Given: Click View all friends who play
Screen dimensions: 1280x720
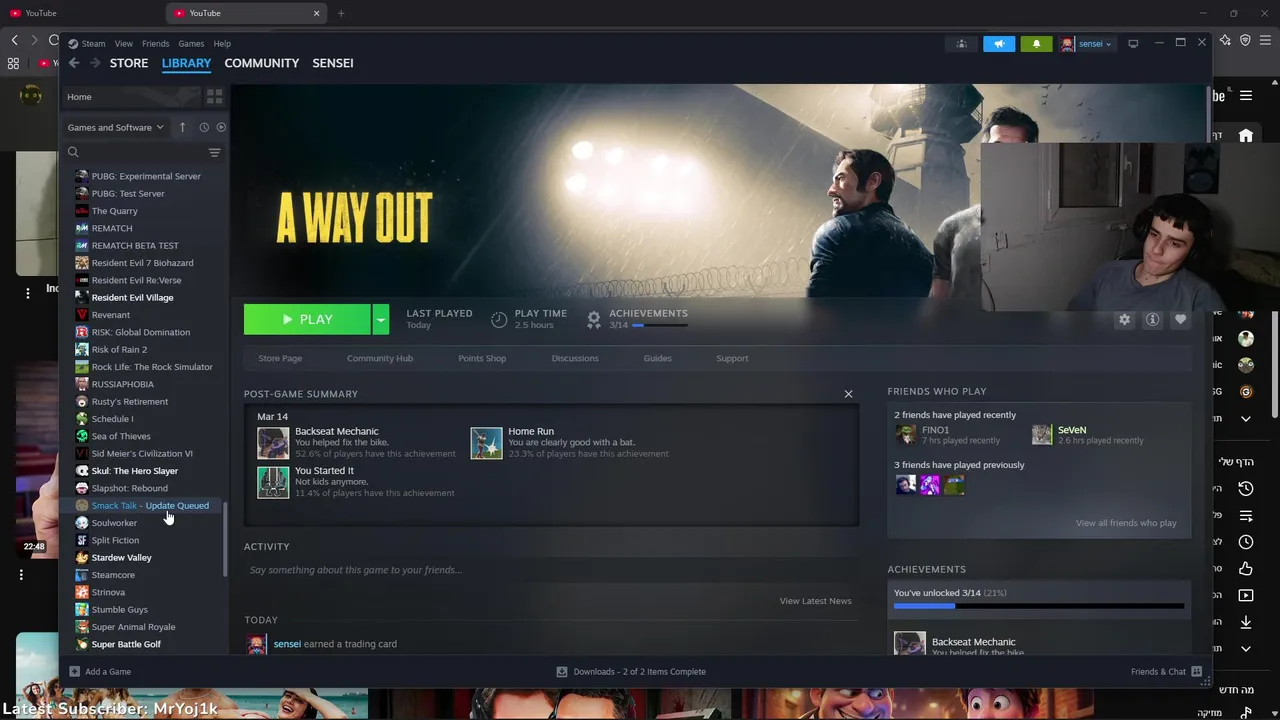Looking at the screenshot, I should pyautogui.click(x=1126, y=523).
